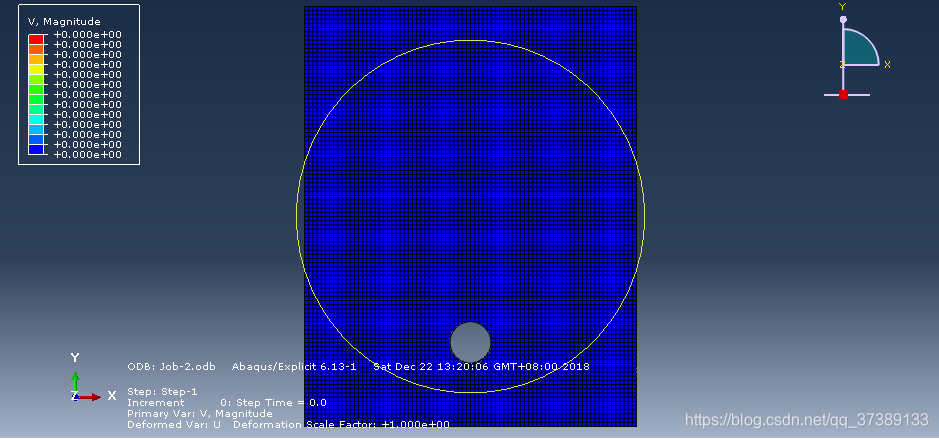Click the "Primary Var: V, Magnitude" line

(199, 413)
